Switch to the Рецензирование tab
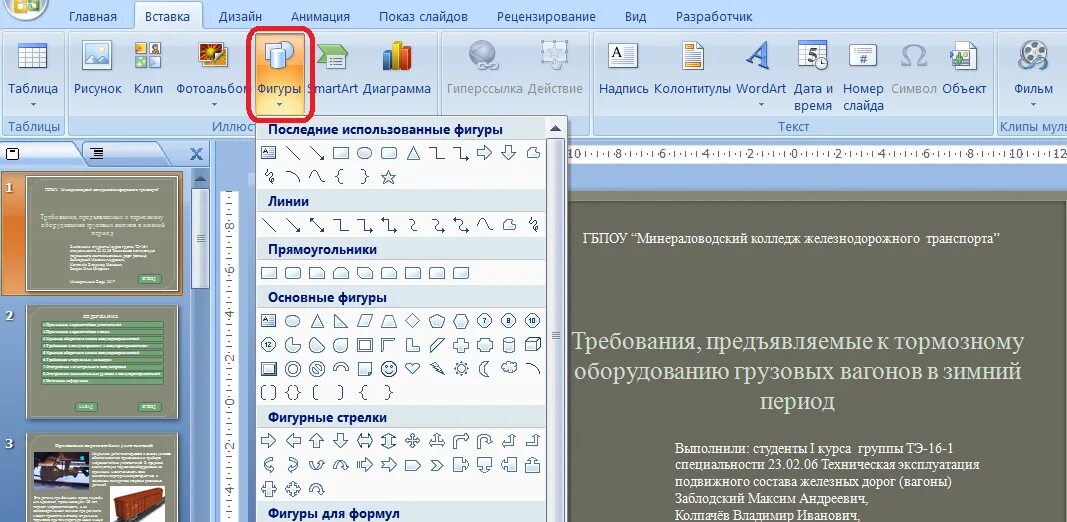This screenshot has height=522, width=1067. 546,16
